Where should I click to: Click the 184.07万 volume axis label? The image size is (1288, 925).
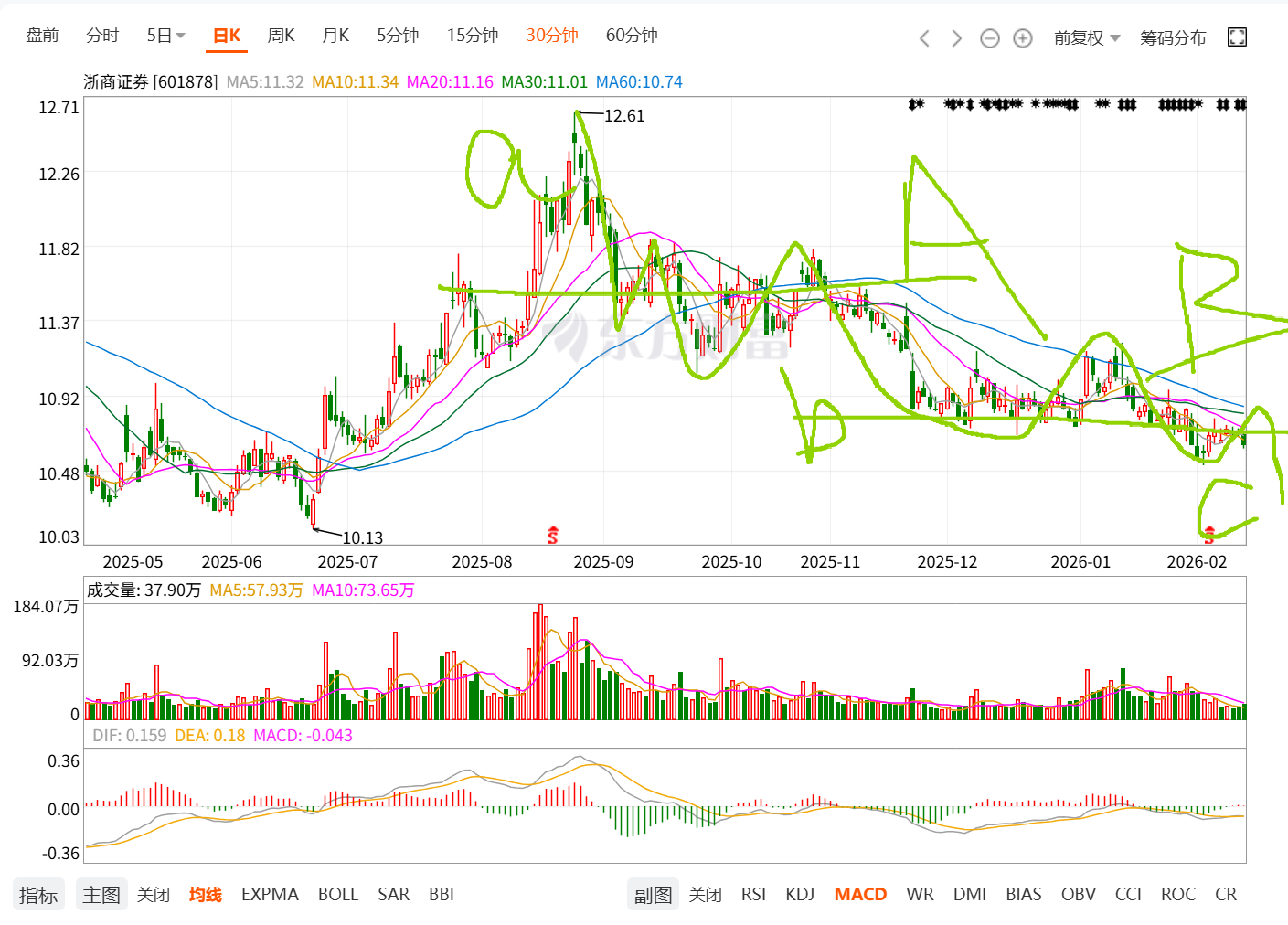coord(46,607)
